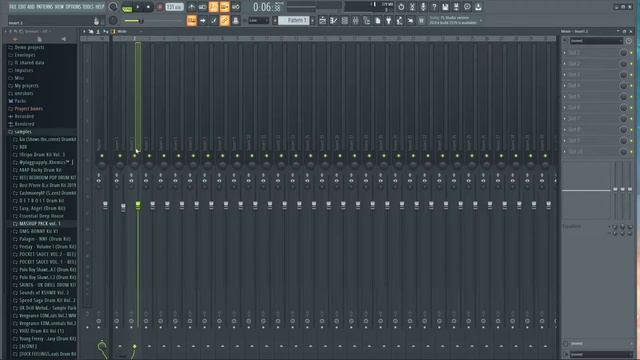This screenshot has width=640, height=360.
Task: Click the Stop button in the transport
Action: 149,7
